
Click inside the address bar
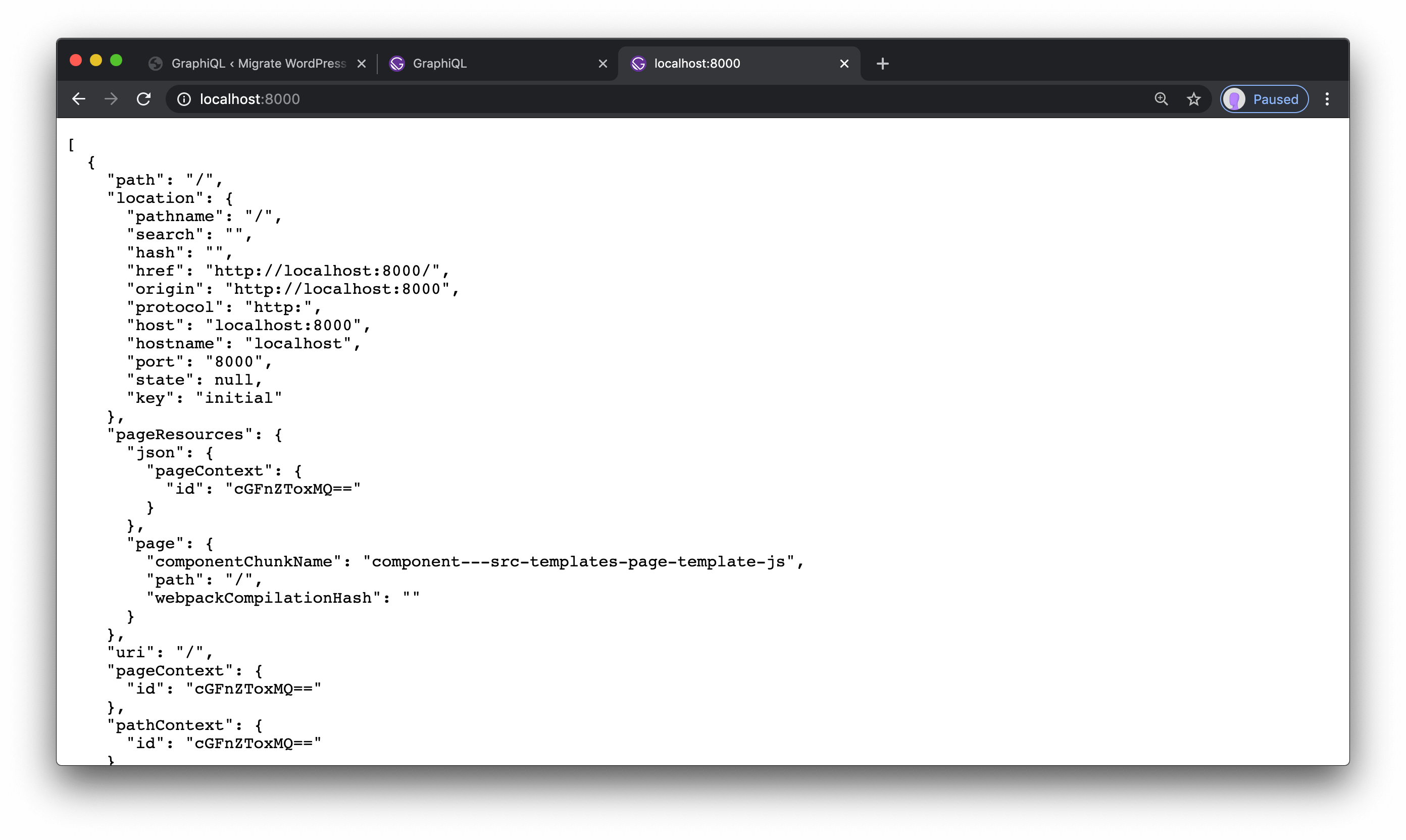tap(396, 99)
